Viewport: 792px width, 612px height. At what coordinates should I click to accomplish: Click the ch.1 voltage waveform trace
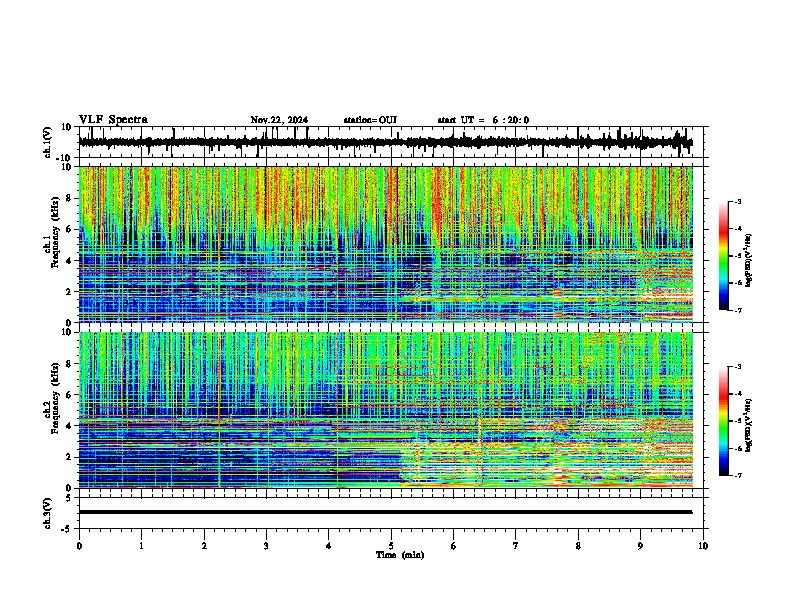(385, 142)
